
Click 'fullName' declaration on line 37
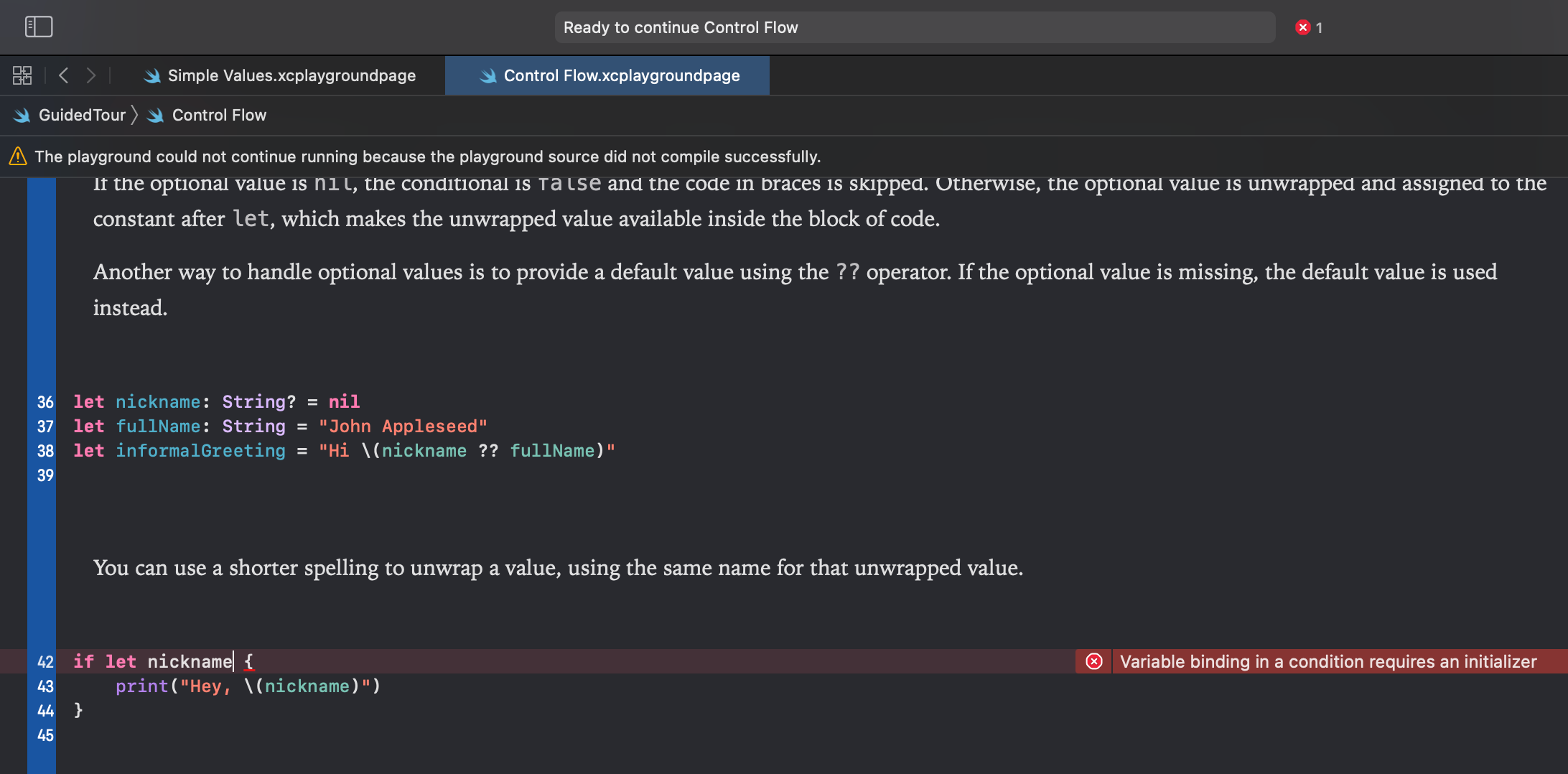pyautogui.click(x=158, y=426)
